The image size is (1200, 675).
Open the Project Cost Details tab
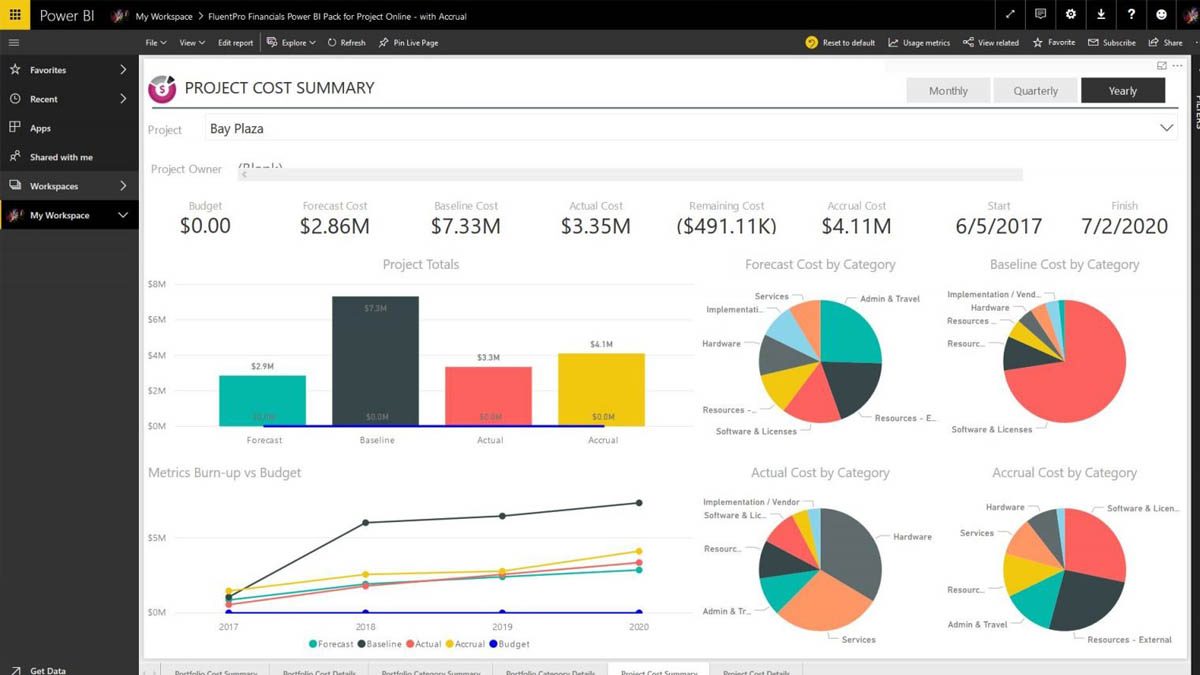click(x=756, y=671)
